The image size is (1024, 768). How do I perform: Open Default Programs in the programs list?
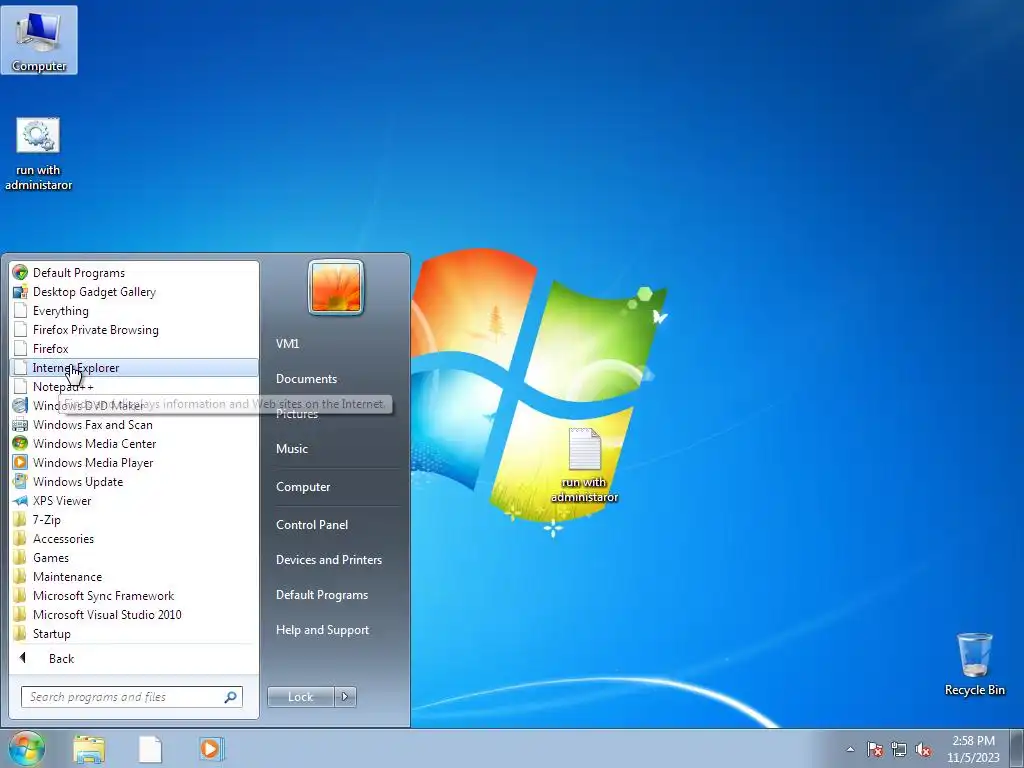tap(134, 273)
